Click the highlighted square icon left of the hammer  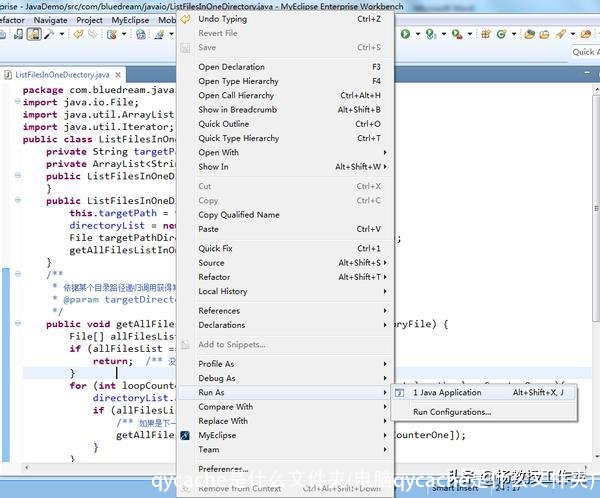[33, 34]
